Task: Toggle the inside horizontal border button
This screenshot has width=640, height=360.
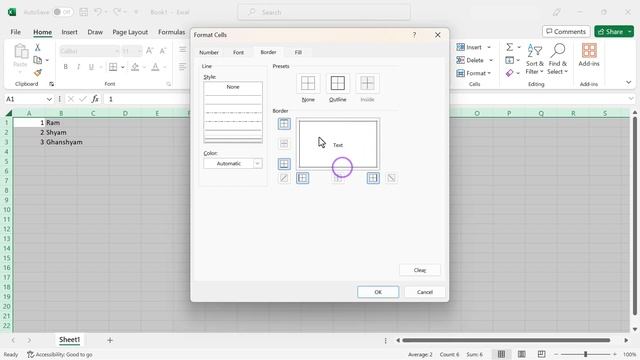Action: 284,144
